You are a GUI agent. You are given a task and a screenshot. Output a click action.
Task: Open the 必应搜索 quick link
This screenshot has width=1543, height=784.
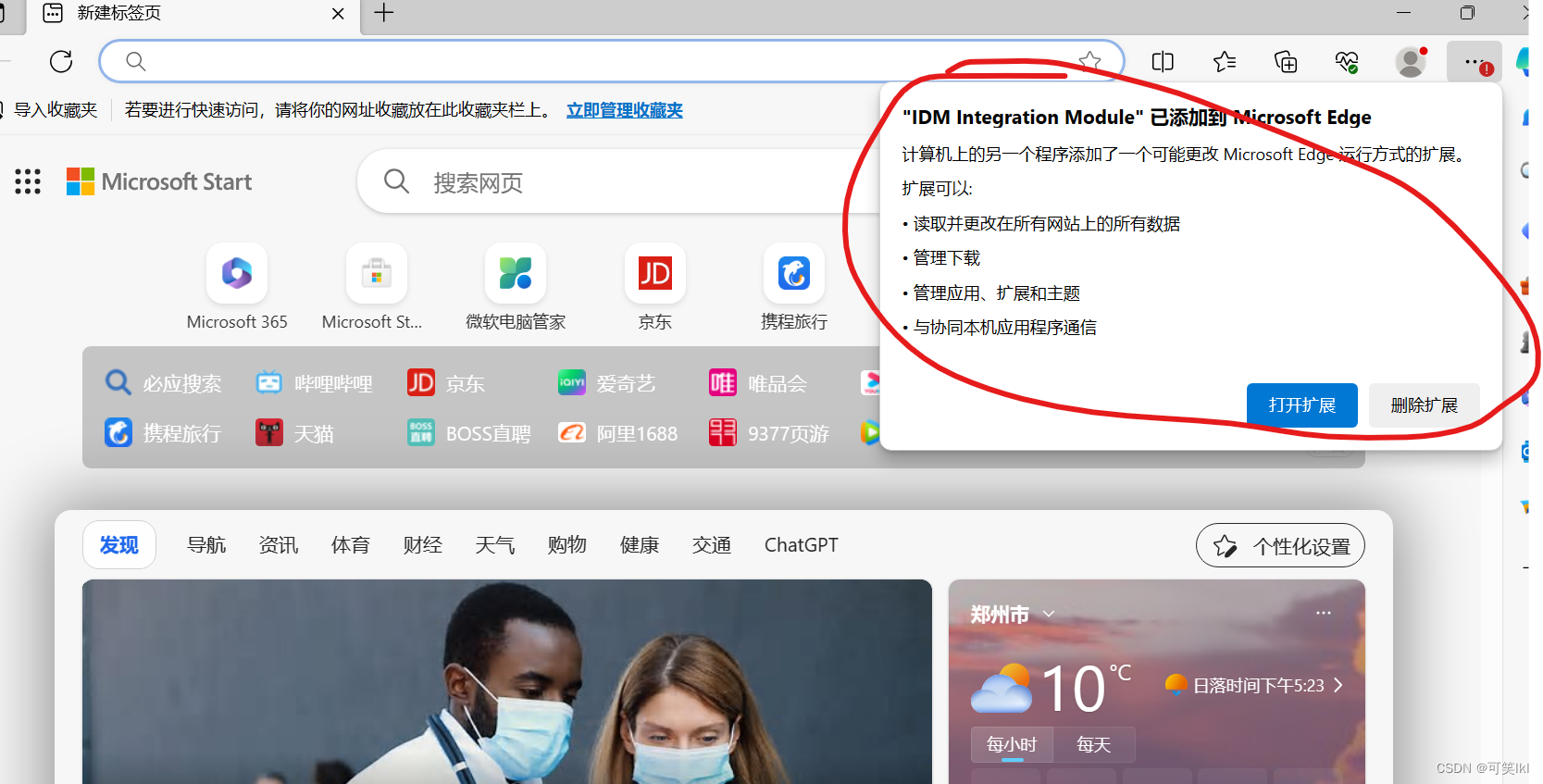click(163, 383)
